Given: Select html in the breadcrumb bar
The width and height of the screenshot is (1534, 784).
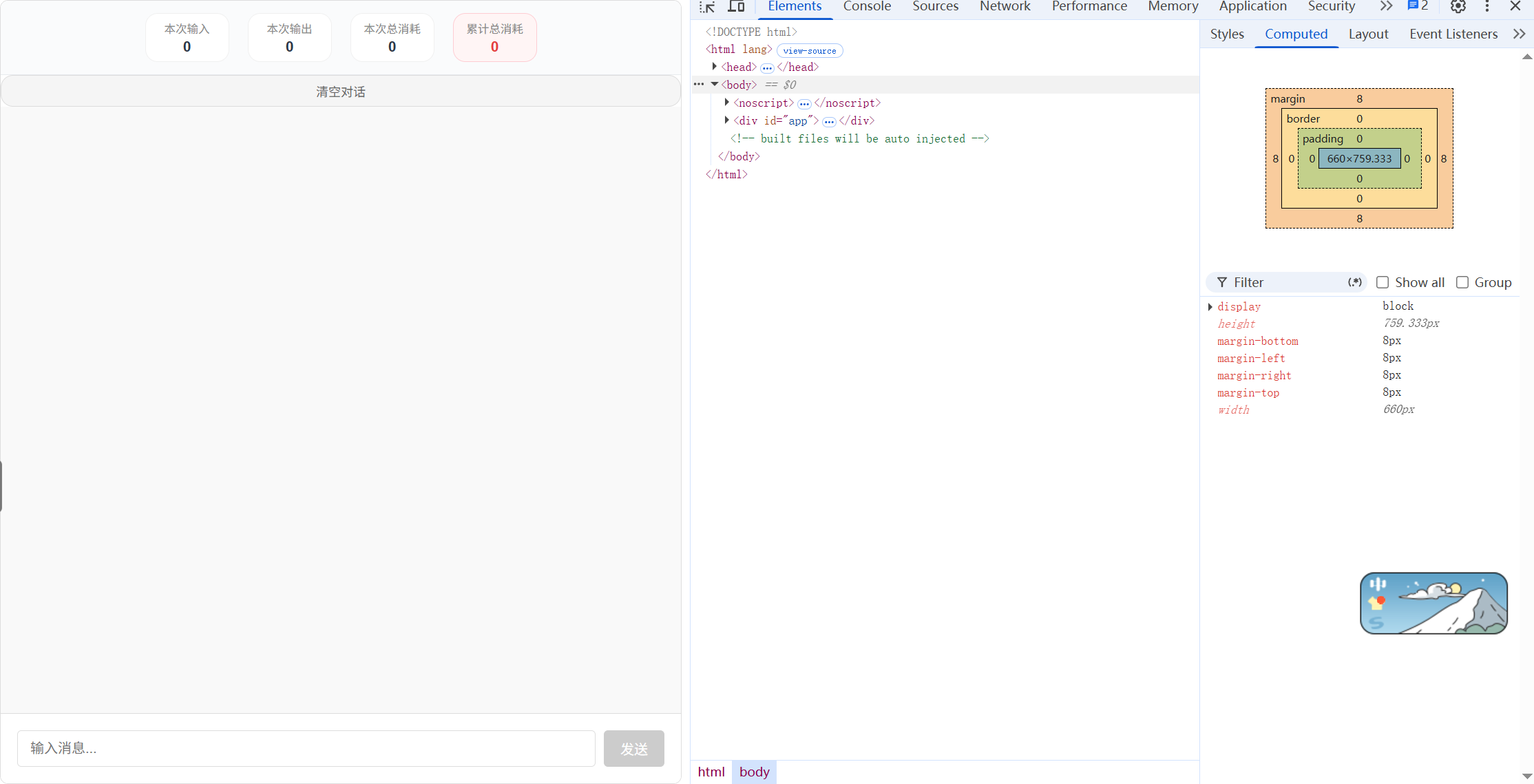Looking at the screenshot, I should pos(711,772).
